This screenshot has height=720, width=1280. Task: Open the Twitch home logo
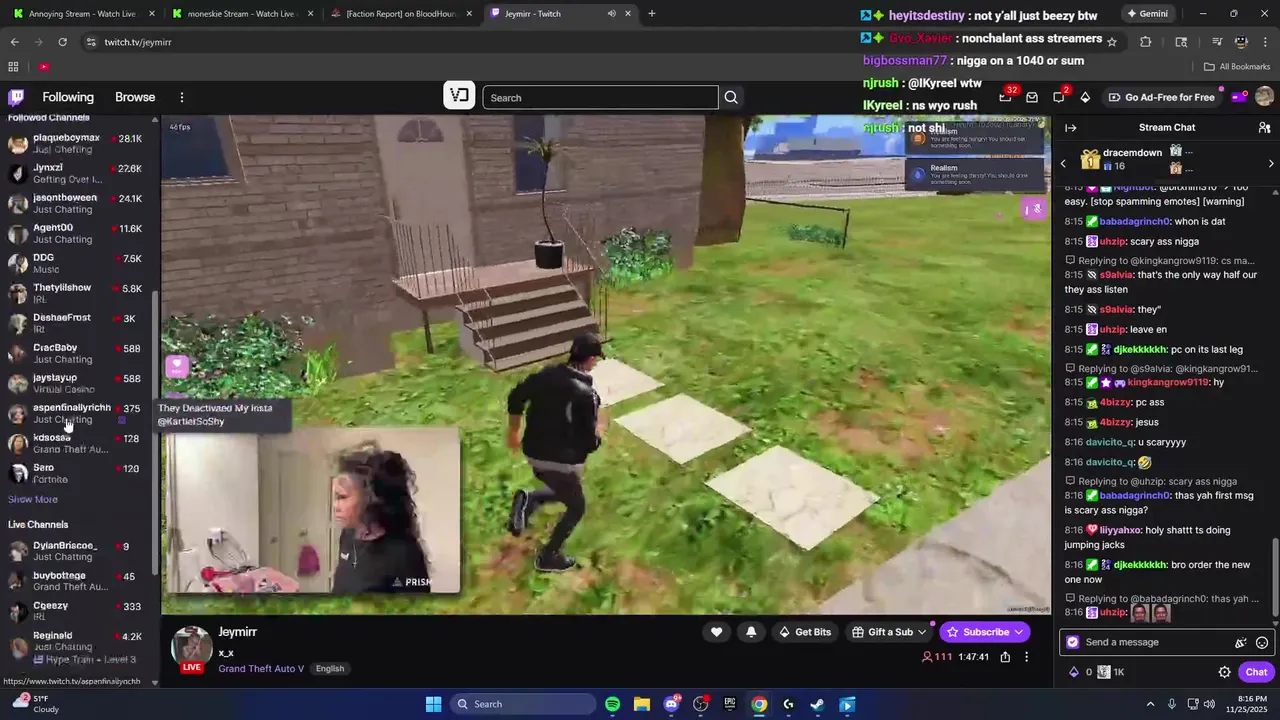(16, 97)
